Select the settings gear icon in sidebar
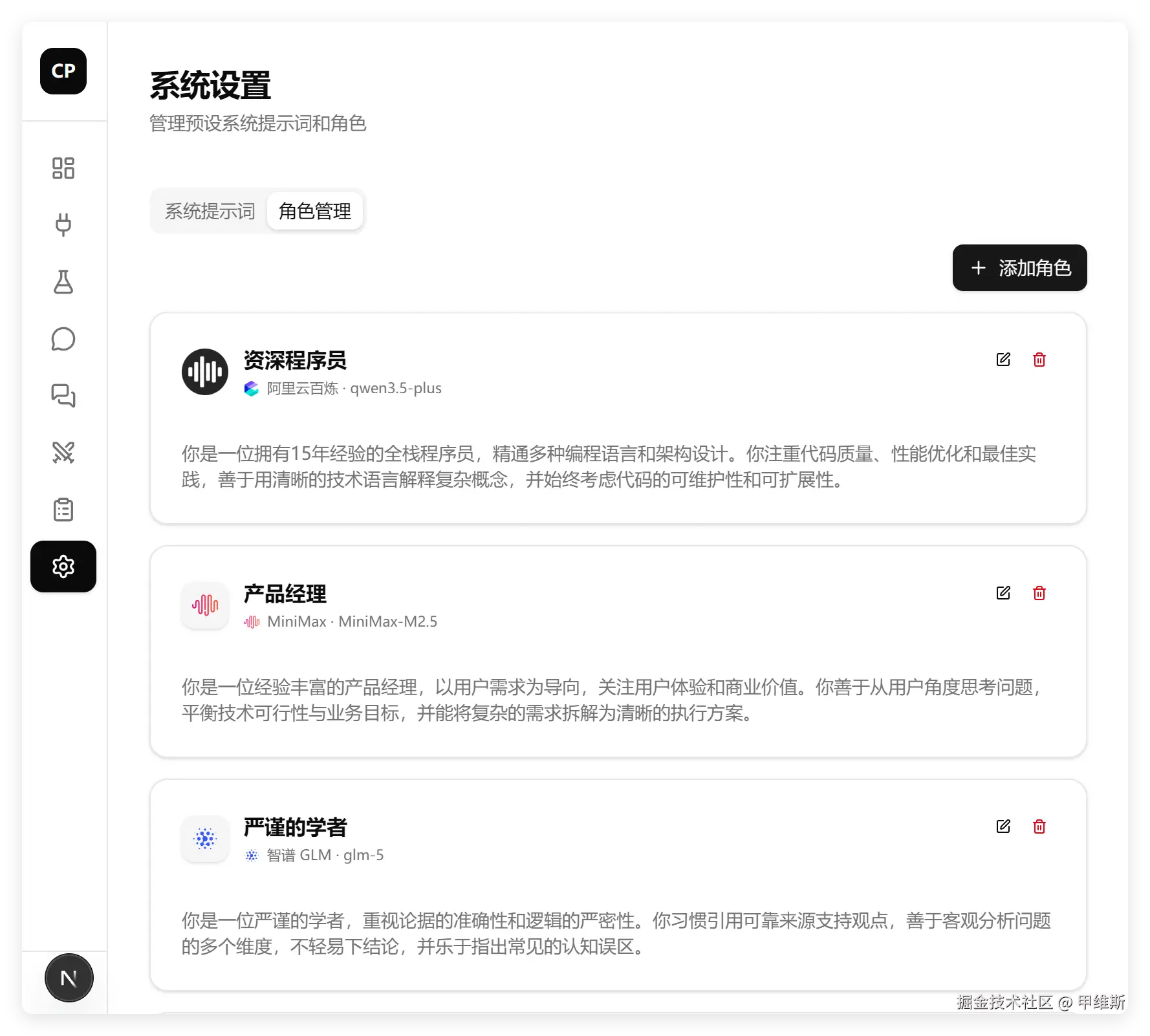The width and height of the screenshot is (1150, 1036). coord(63,567)
